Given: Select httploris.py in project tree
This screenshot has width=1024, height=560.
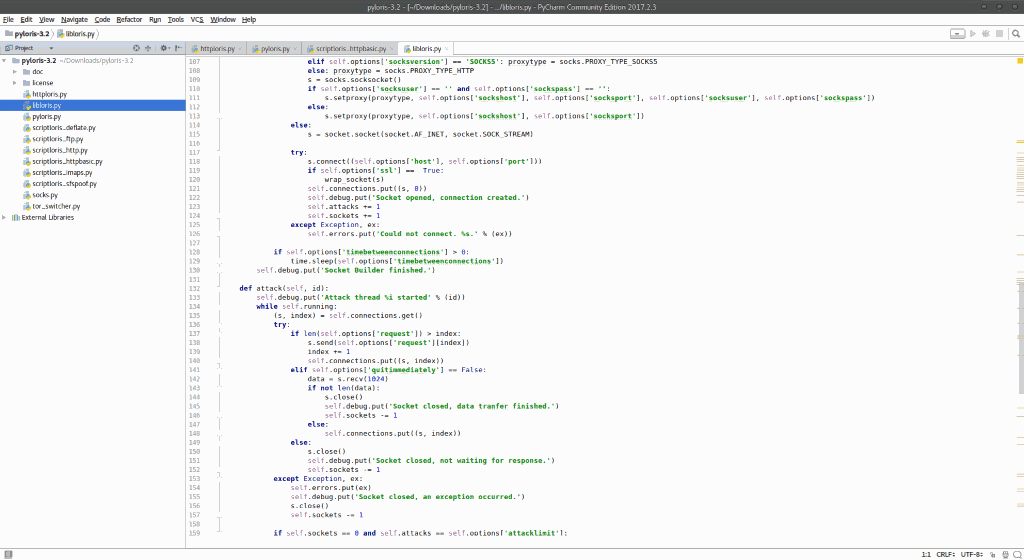Looking at the screenshot, I should point(49,94).
